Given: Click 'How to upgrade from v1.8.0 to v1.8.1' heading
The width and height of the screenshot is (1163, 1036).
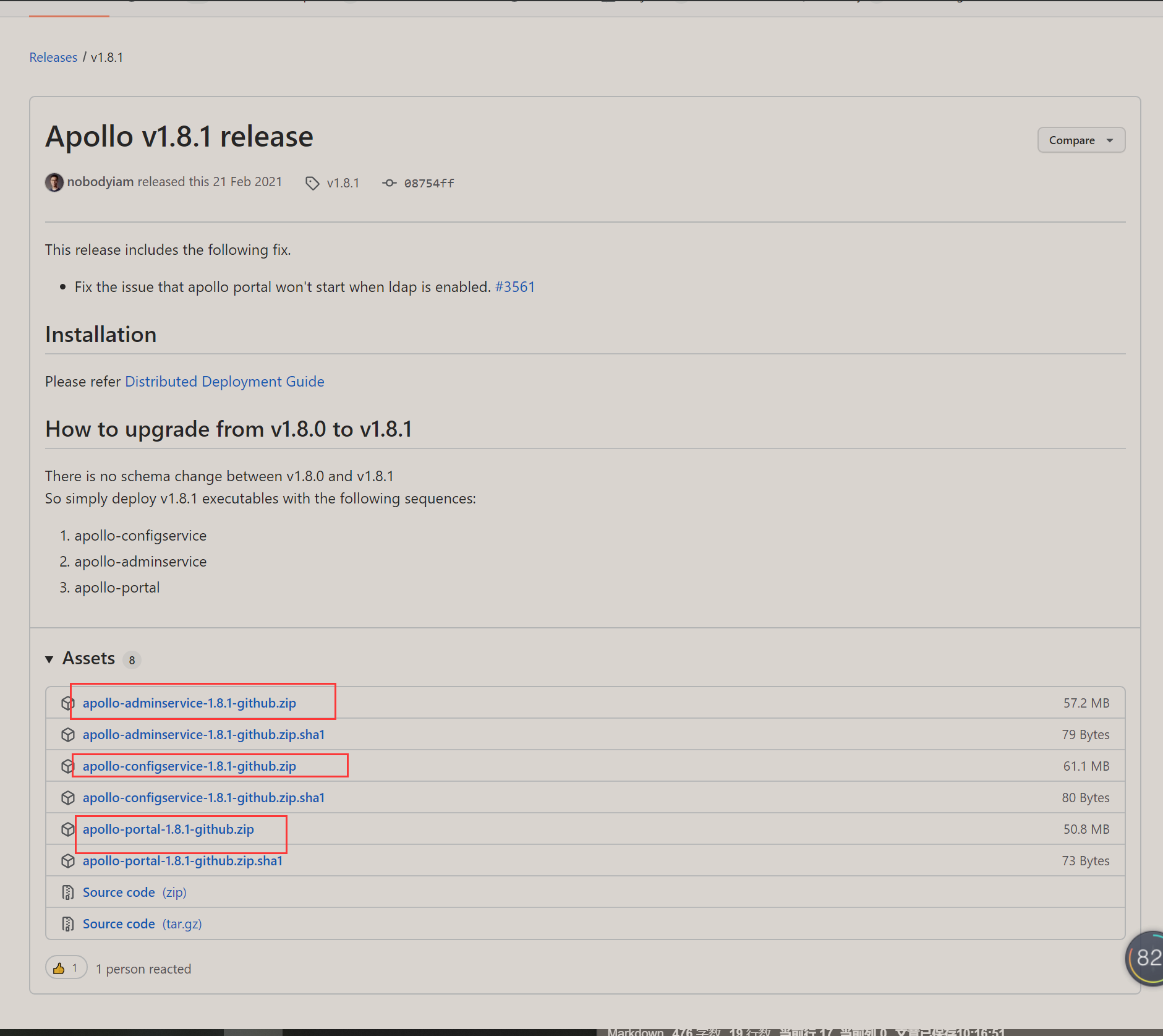Looking at the screenshot, I should pyautogui.click(x=229, y=429).
